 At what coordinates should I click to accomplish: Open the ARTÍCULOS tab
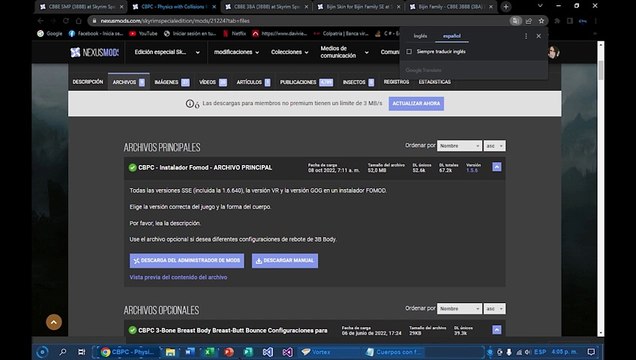(x=253, y=82)
